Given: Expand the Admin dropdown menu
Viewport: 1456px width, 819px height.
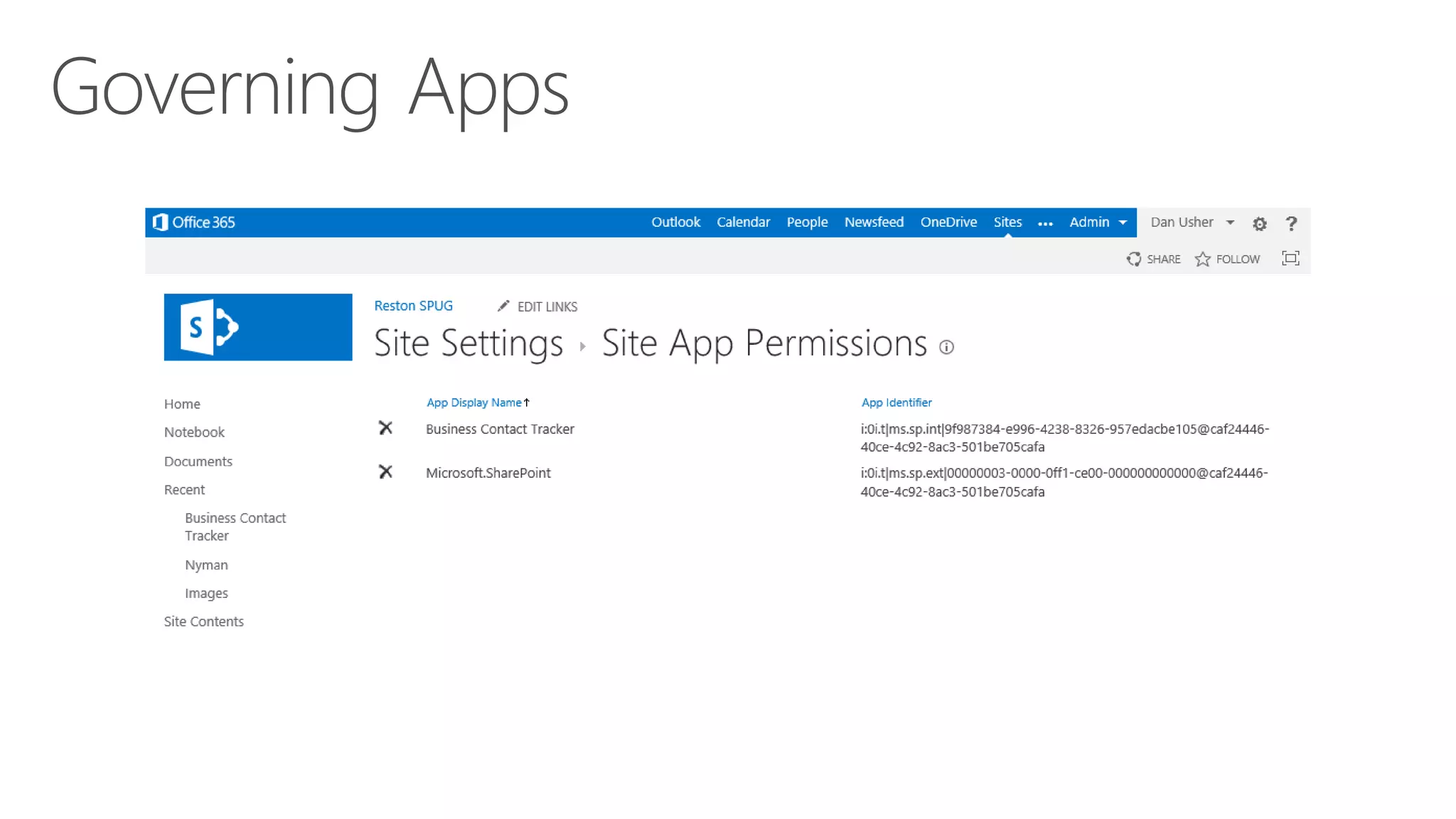Looking at the screenshot, I should (x=1098, y=223).
